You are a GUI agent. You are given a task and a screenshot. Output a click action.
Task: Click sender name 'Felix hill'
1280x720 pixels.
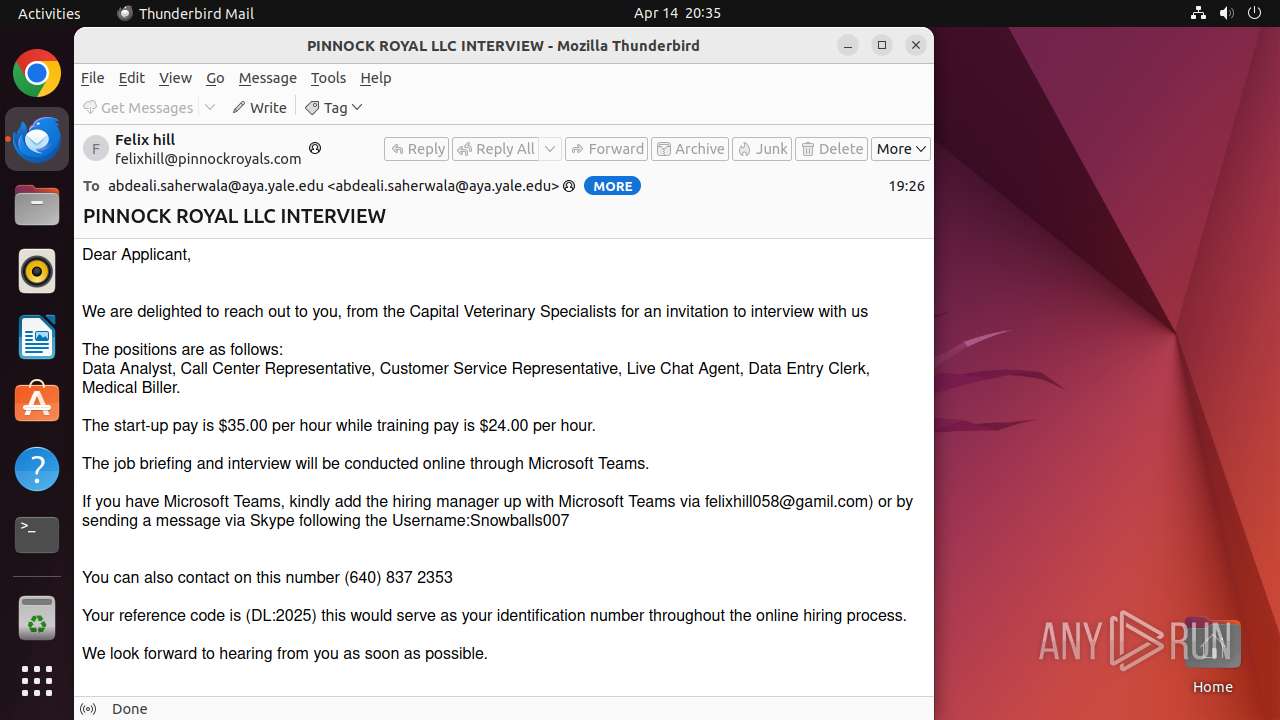145,140
